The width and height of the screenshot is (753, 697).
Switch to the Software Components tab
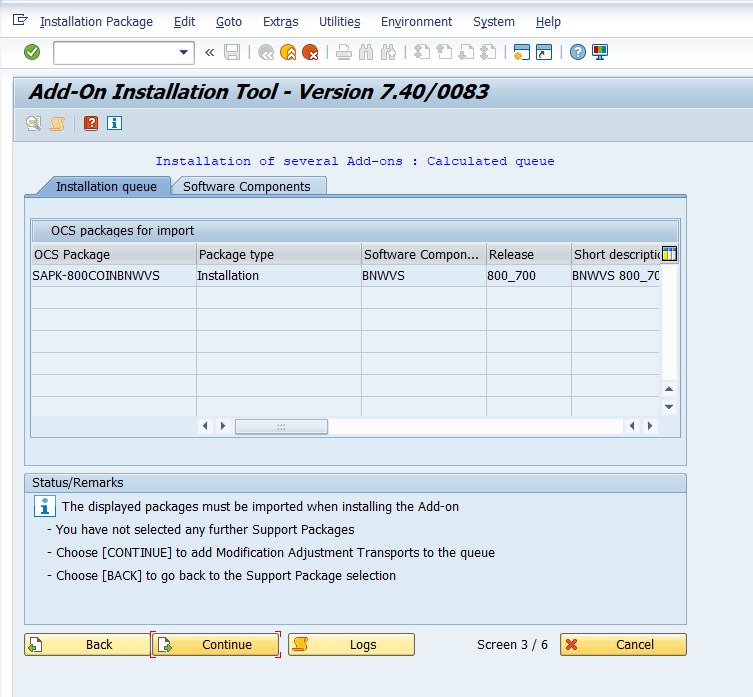point(247,186)
